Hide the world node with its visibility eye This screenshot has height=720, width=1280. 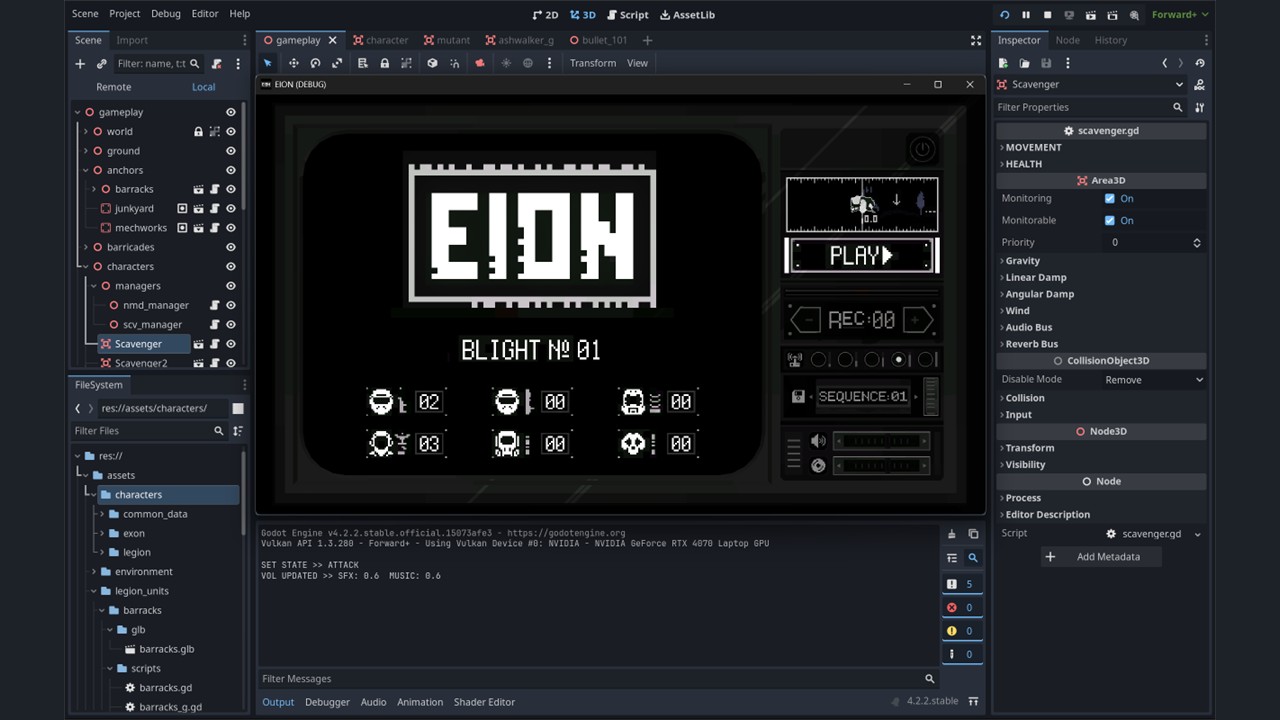pos(230,131)
